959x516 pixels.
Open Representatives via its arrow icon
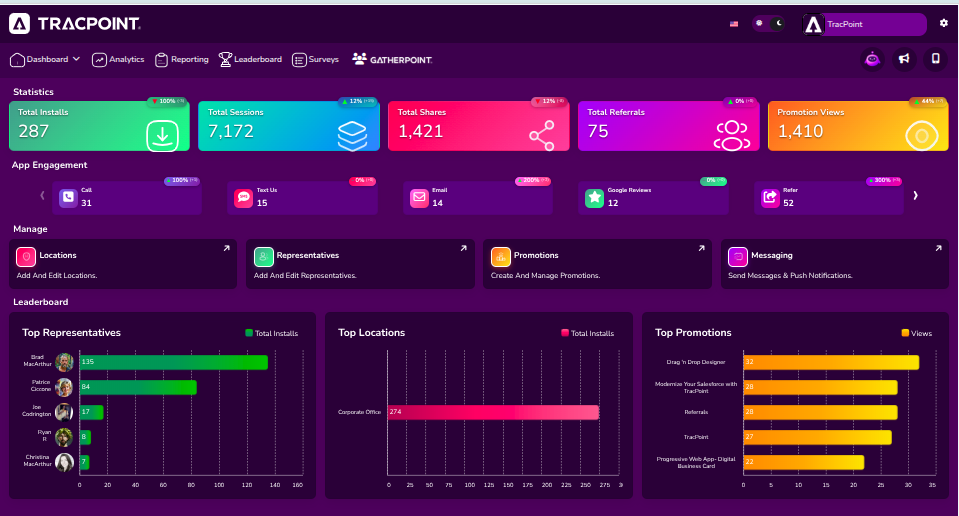[464, 248]
